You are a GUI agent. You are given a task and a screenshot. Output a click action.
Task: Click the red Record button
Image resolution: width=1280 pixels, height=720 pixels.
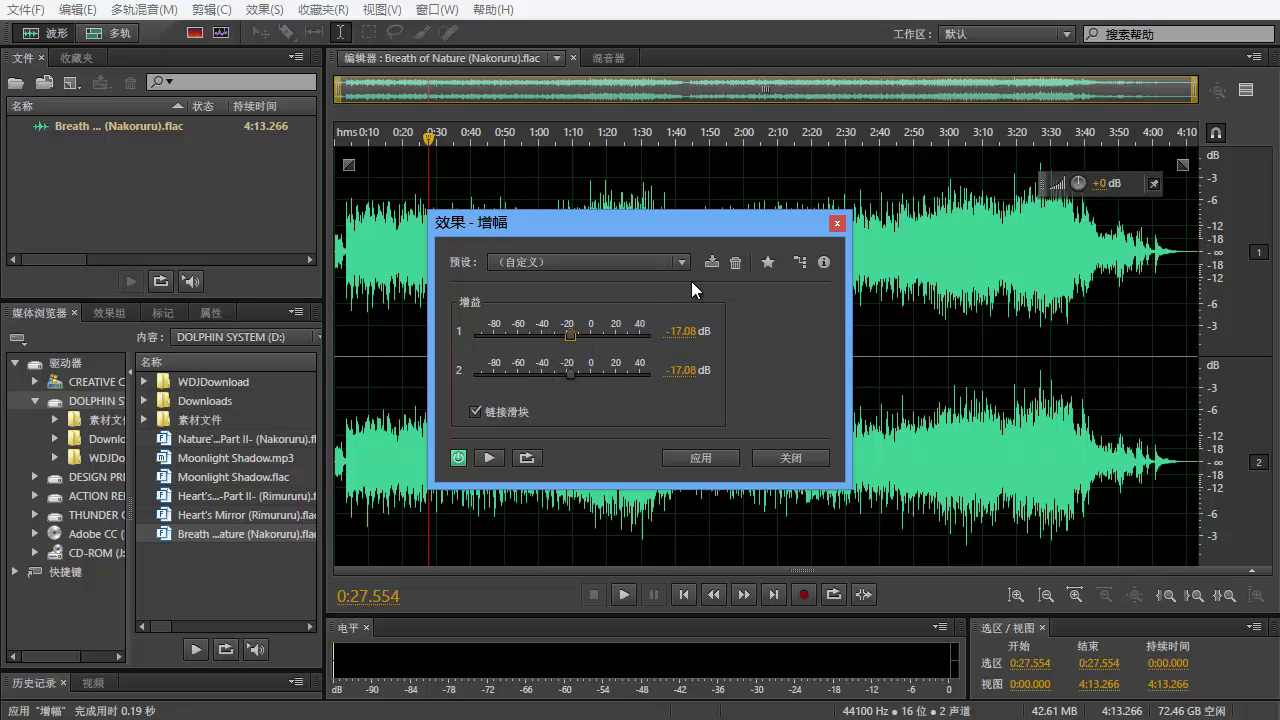pos(803,594)
